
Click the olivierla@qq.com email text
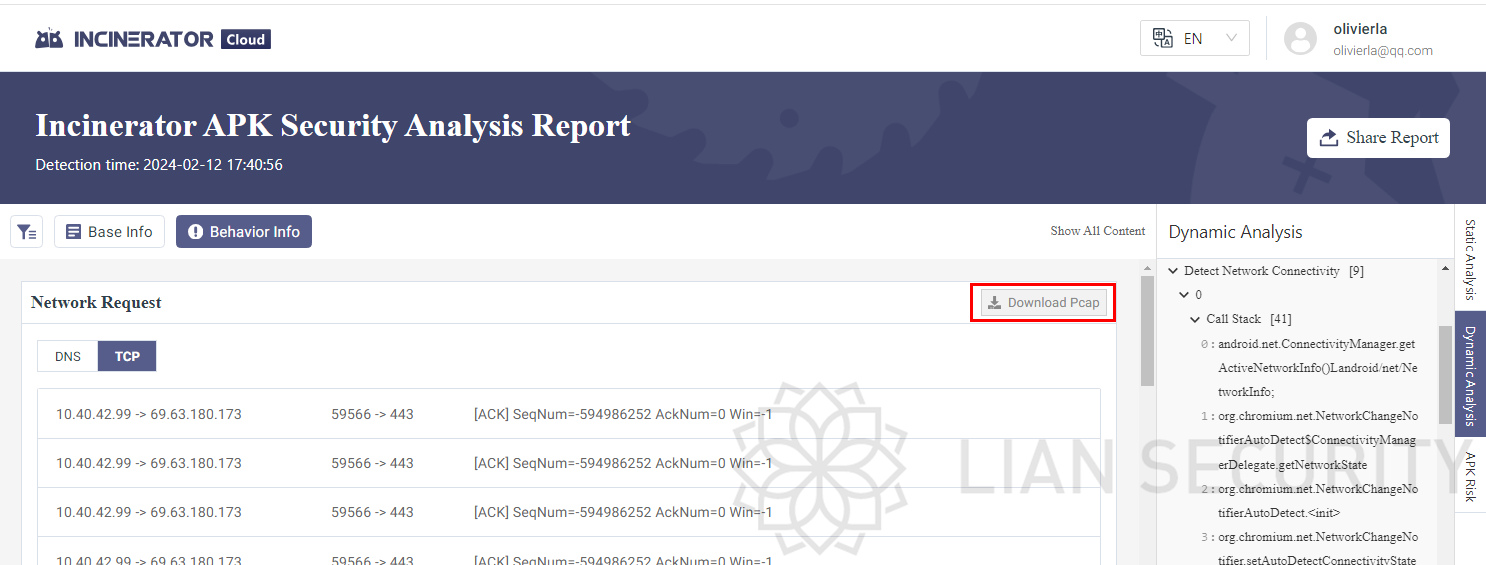coord(1383,50)
